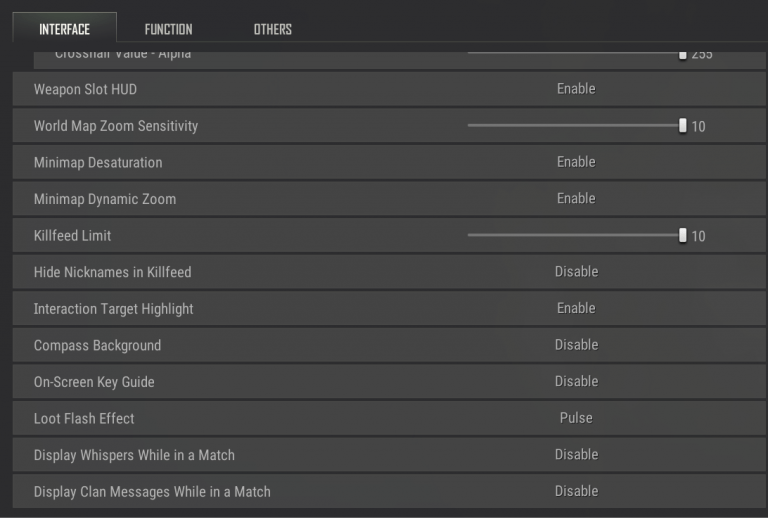Viewport: 768px width, 522px height.
Task: Open the OTHERS settings tab
Action: [272, 29]
